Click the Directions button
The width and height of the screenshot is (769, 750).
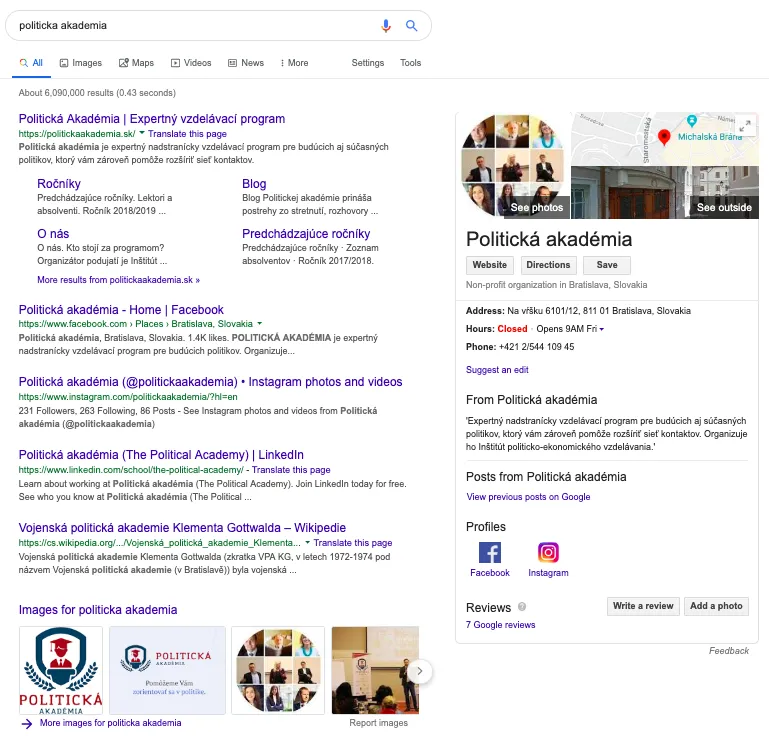coord(548,265)
